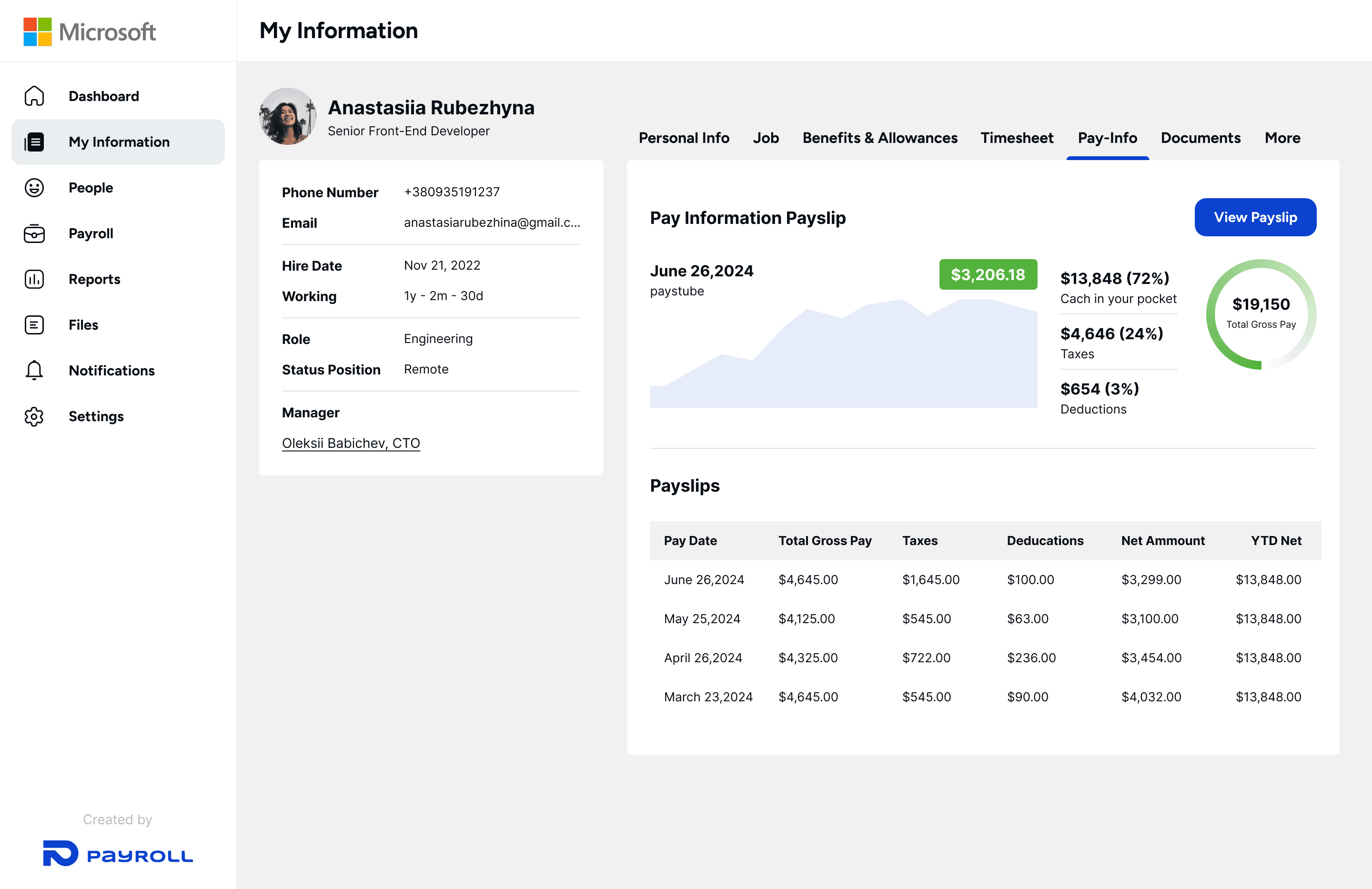The width and height of the screenshot is (1372, 889).
Task: Click the green $3,206.18 badge
Action: pyautogui.click(x=988, y=274)
